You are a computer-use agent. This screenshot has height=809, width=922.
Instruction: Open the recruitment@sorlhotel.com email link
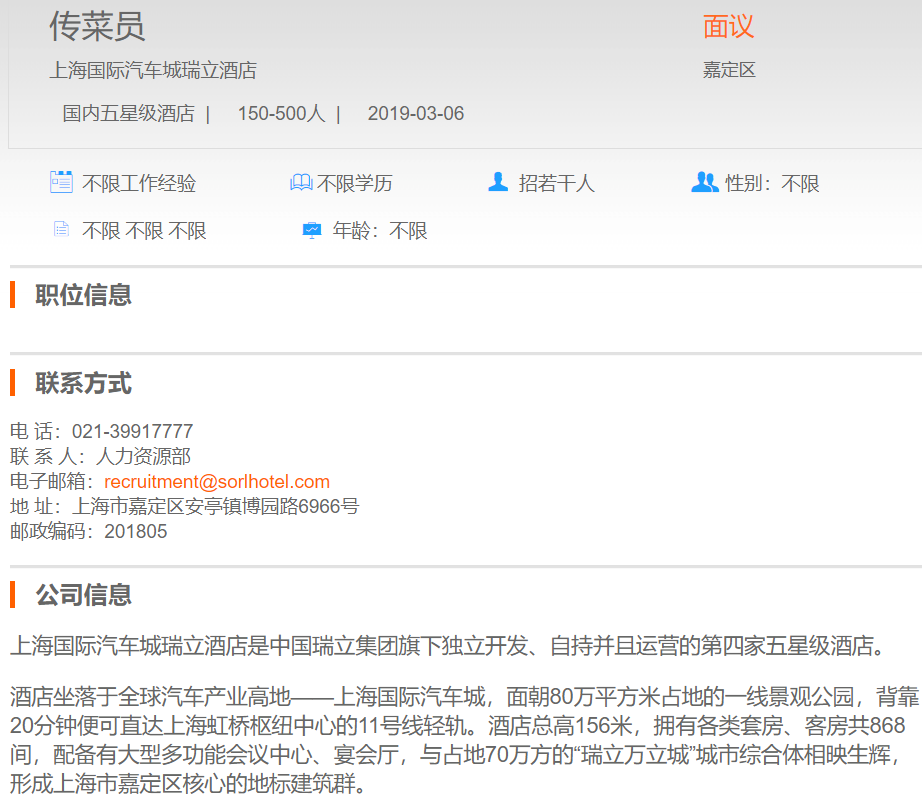coord(217,482)
